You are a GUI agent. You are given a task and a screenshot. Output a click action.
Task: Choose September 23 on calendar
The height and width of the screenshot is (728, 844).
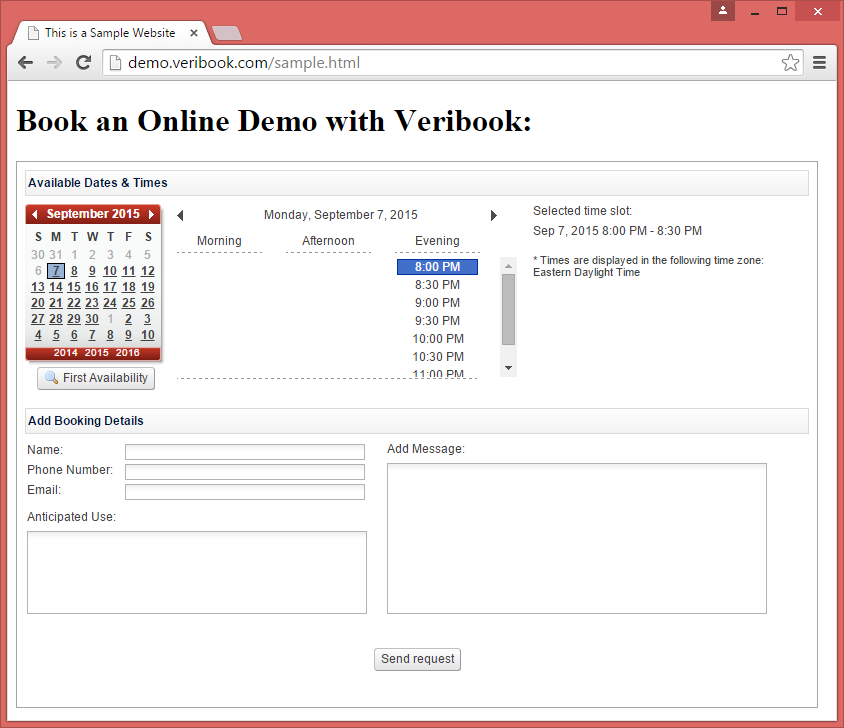(x=92, y=303)
